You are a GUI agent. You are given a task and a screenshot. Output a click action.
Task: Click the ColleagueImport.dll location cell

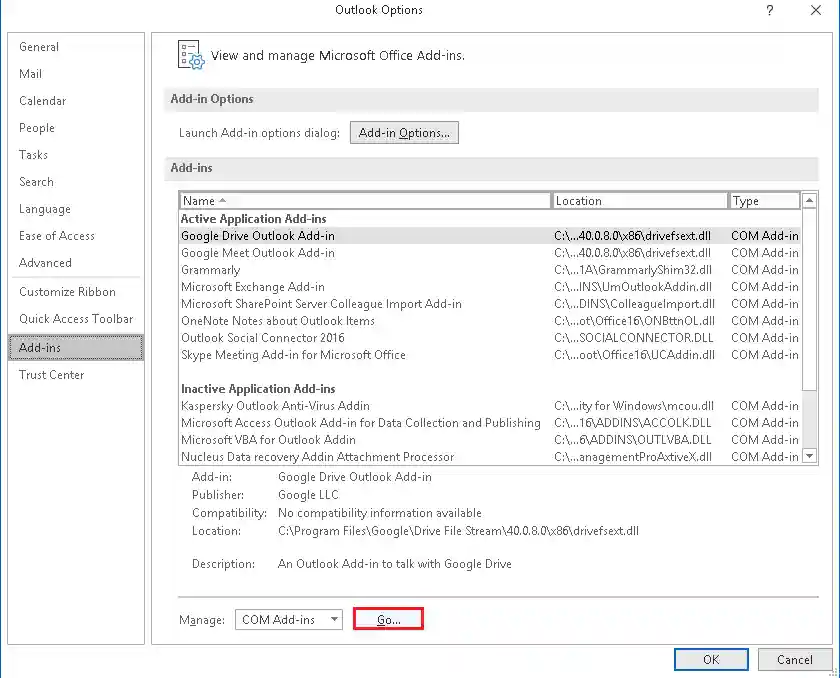634,304
